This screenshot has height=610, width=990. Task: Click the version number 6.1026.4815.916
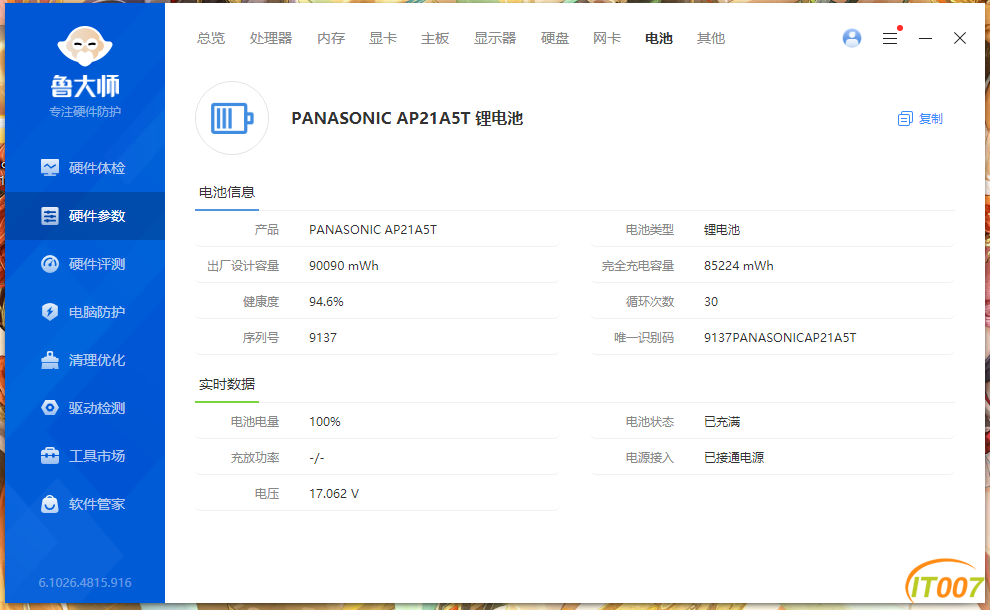coord(85,582)
